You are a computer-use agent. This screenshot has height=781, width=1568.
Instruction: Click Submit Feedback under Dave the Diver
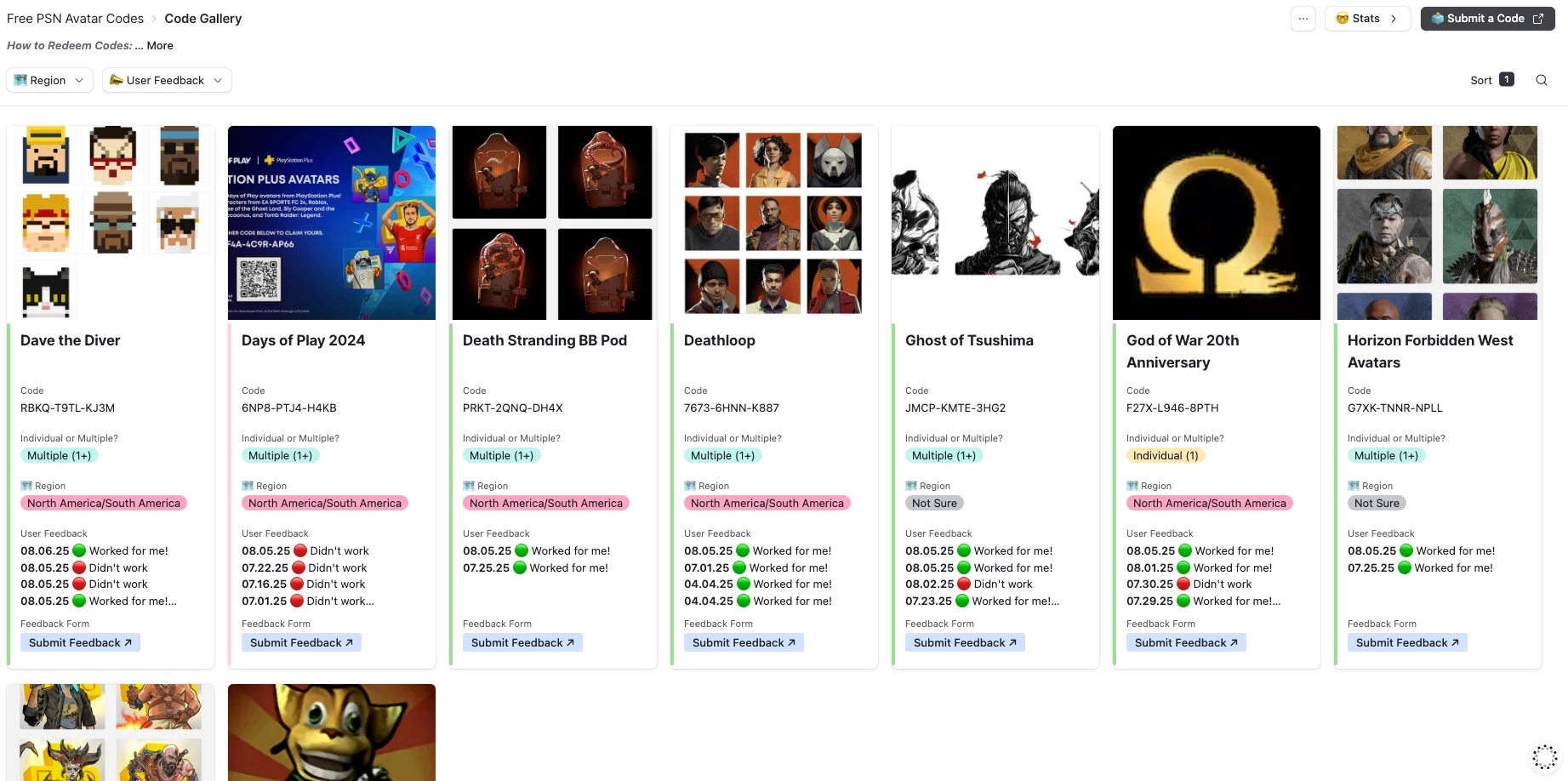[x=80, y=642]
